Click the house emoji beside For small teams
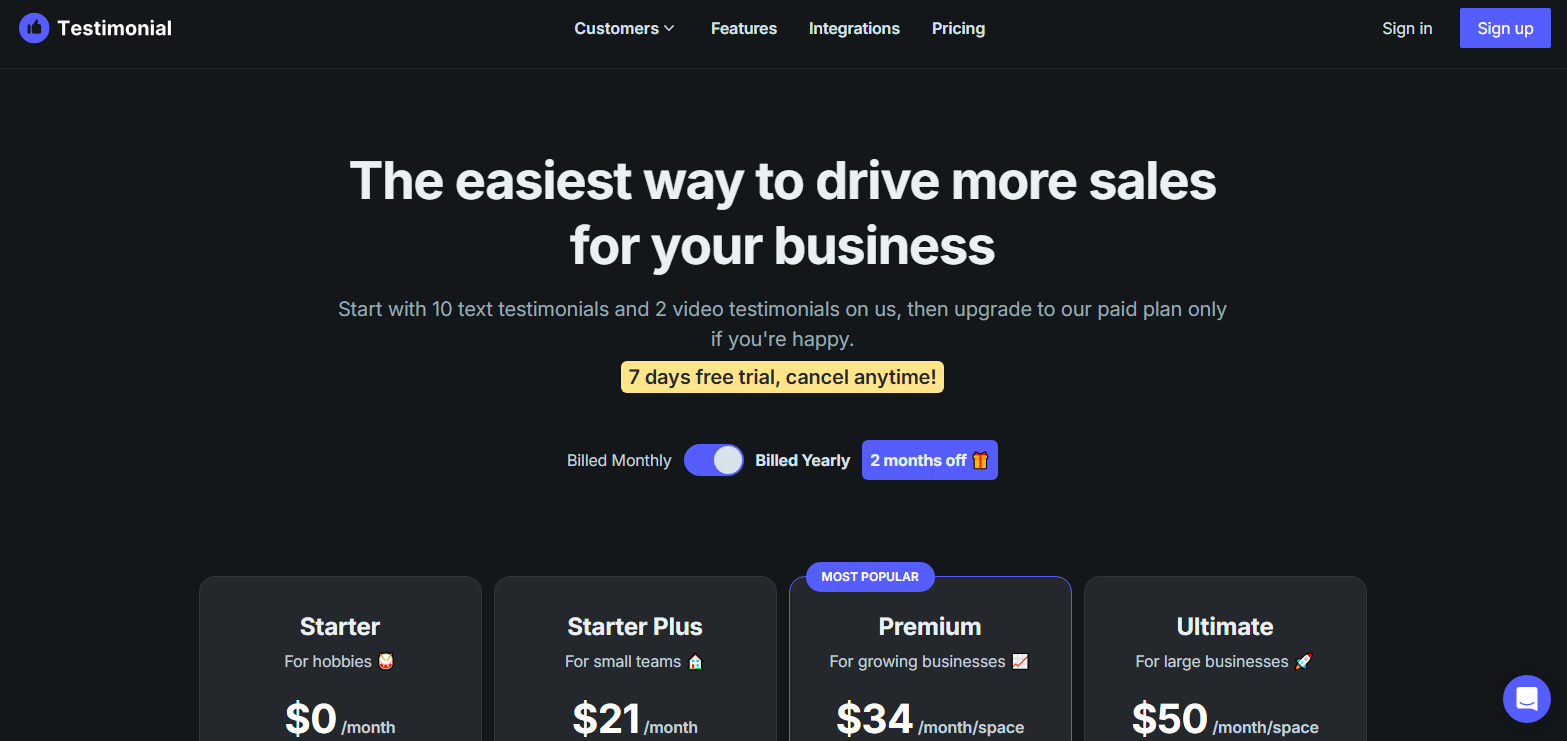The image size is (1567, 741). point(695,661)
